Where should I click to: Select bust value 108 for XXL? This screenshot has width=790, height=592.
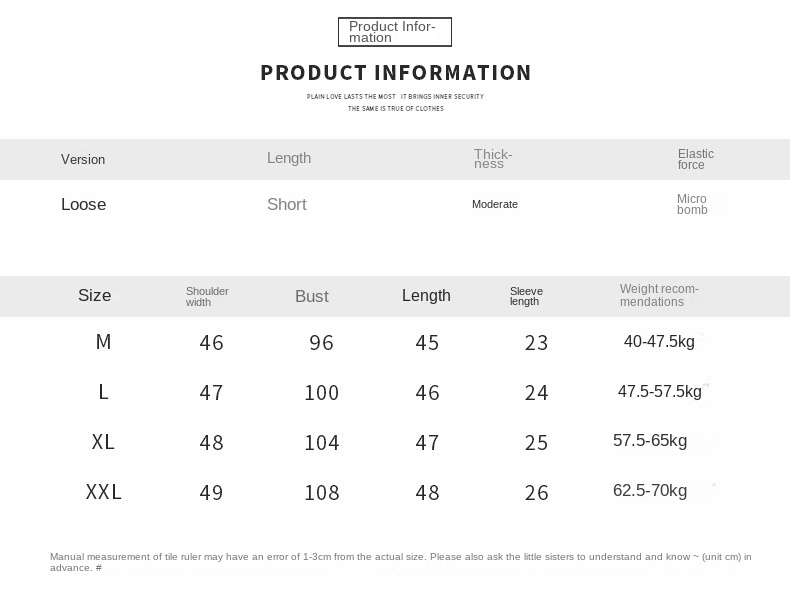pos(321,493)
